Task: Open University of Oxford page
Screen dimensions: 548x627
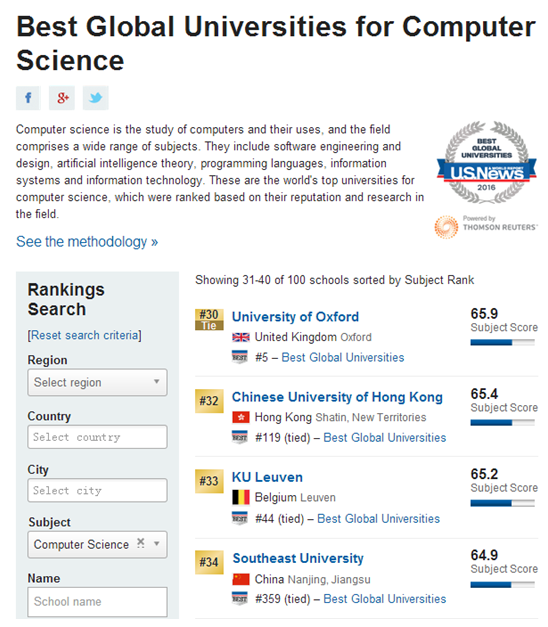Action: click(x=295, y=317)
